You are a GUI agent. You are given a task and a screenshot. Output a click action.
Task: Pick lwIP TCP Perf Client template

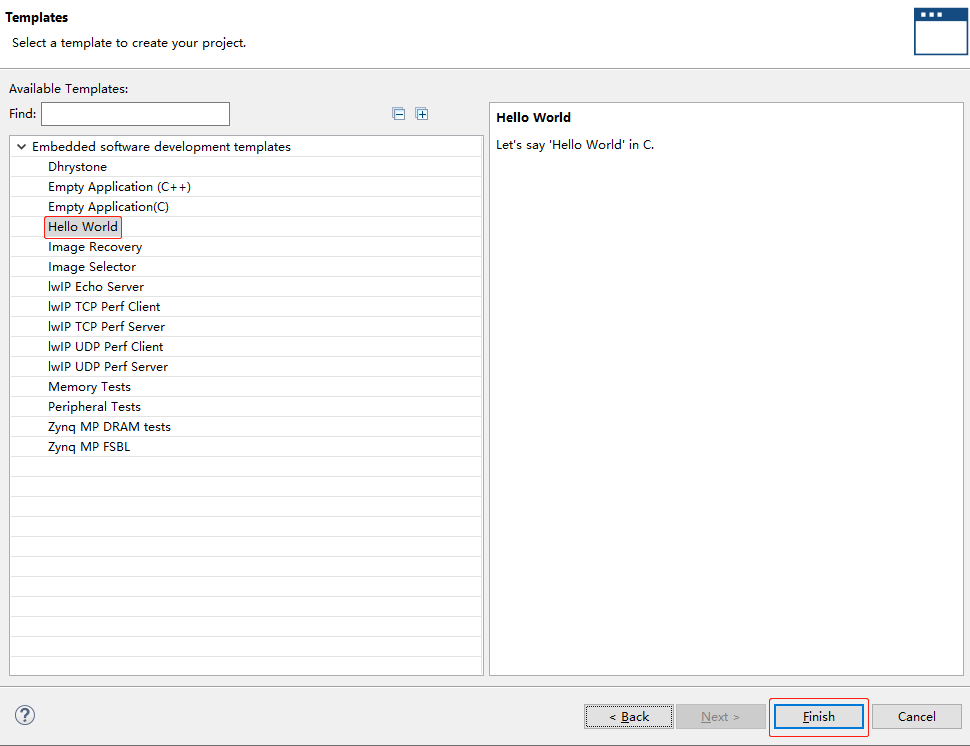(x=104, y=307)
